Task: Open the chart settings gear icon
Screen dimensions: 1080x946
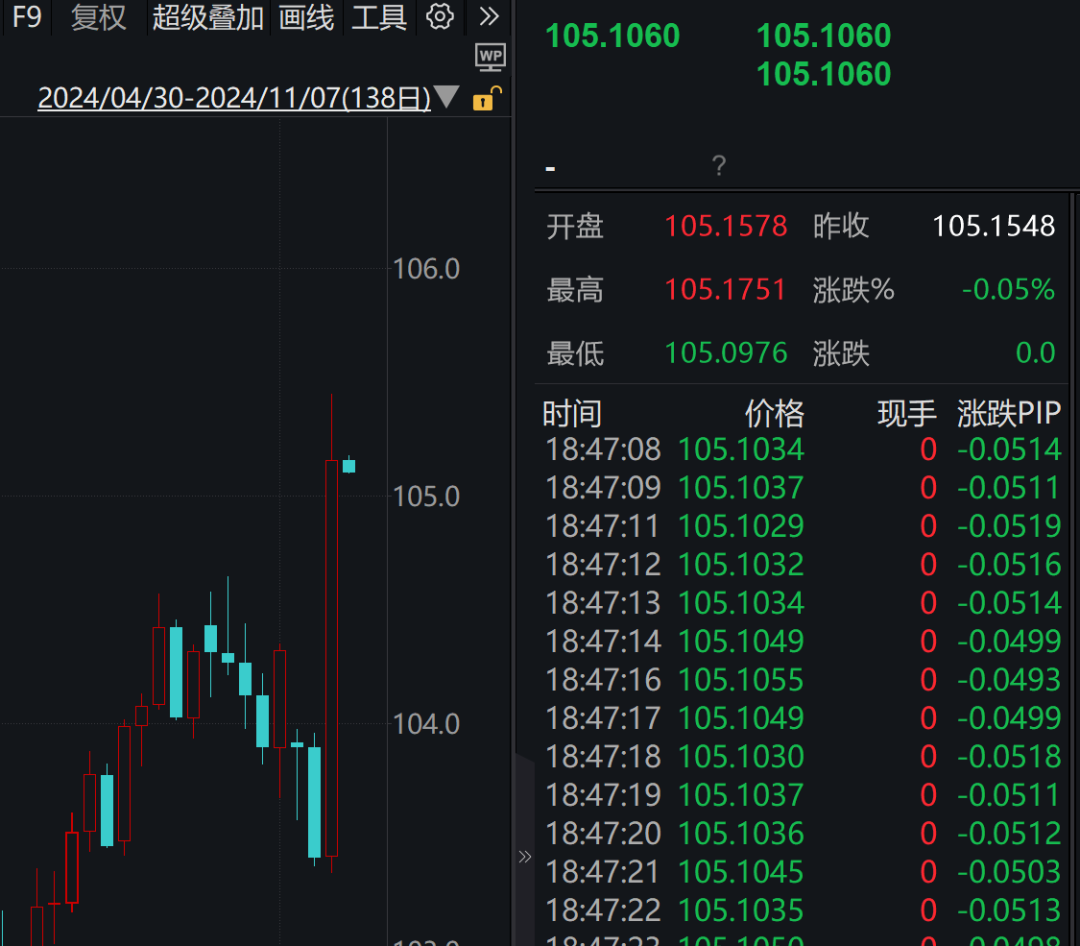Action: [440, 17]
